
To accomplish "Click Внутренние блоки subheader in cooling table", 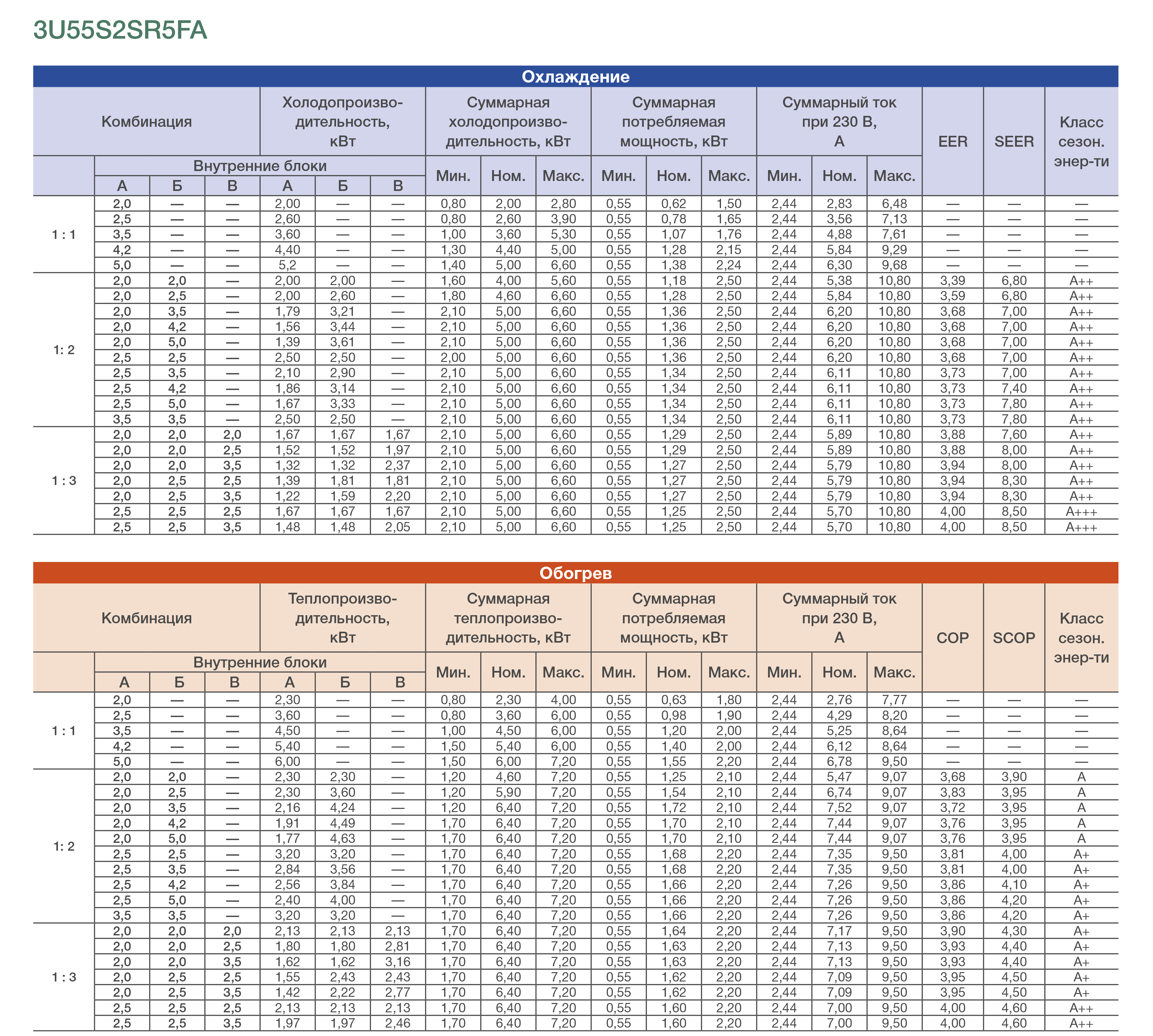I will pos(259,166).
